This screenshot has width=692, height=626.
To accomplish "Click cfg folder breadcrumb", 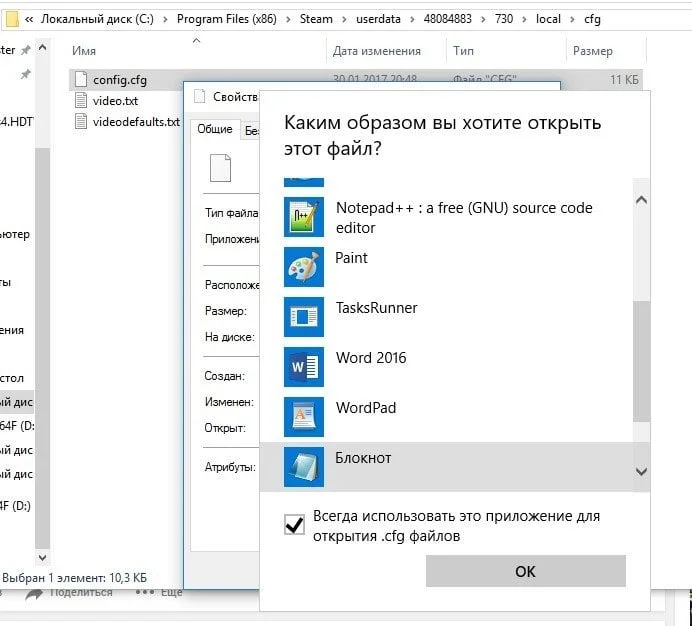I will coord(592,19).
